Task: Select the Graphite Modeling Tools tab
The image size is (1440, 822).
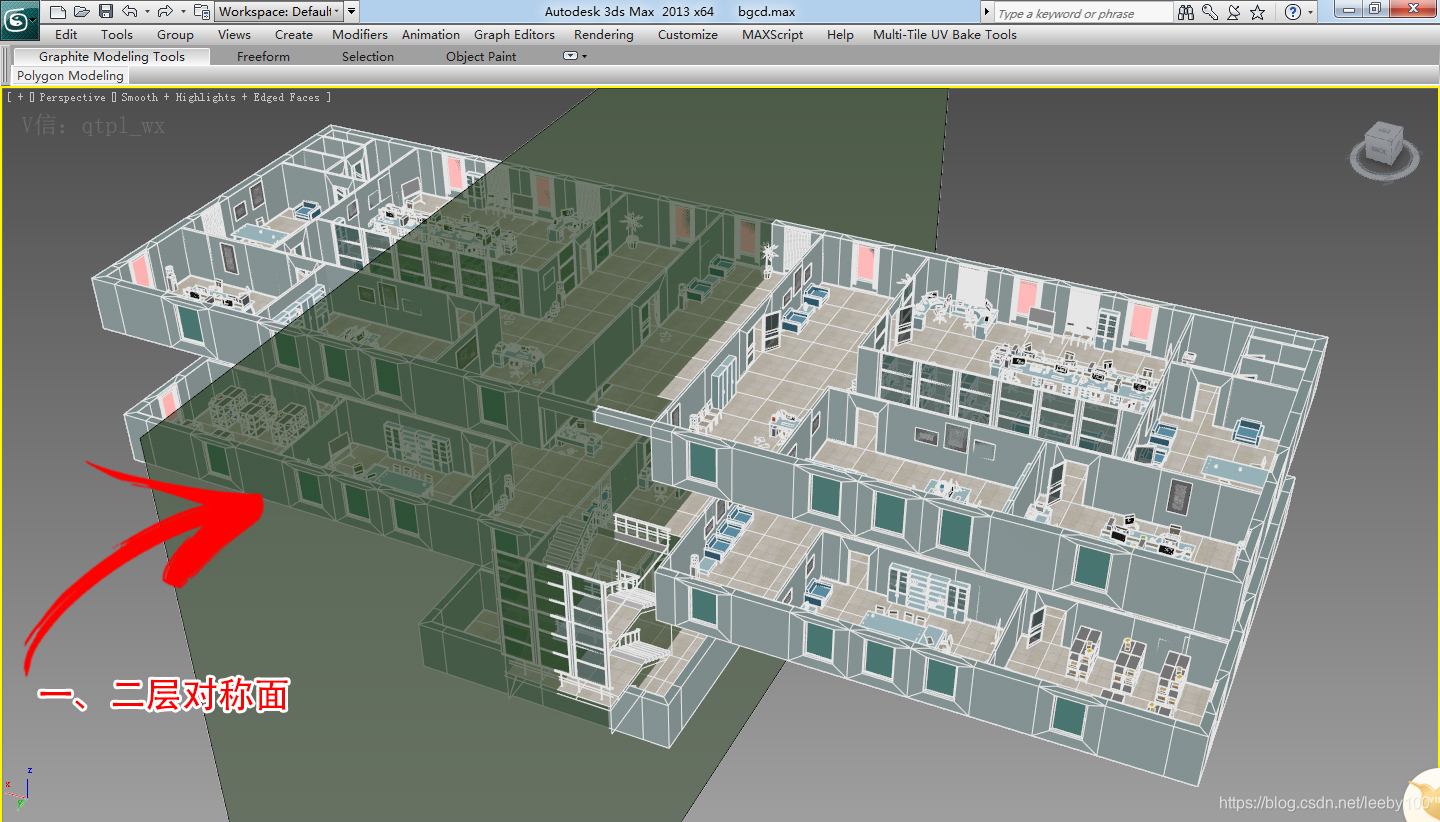Action: 112,56
